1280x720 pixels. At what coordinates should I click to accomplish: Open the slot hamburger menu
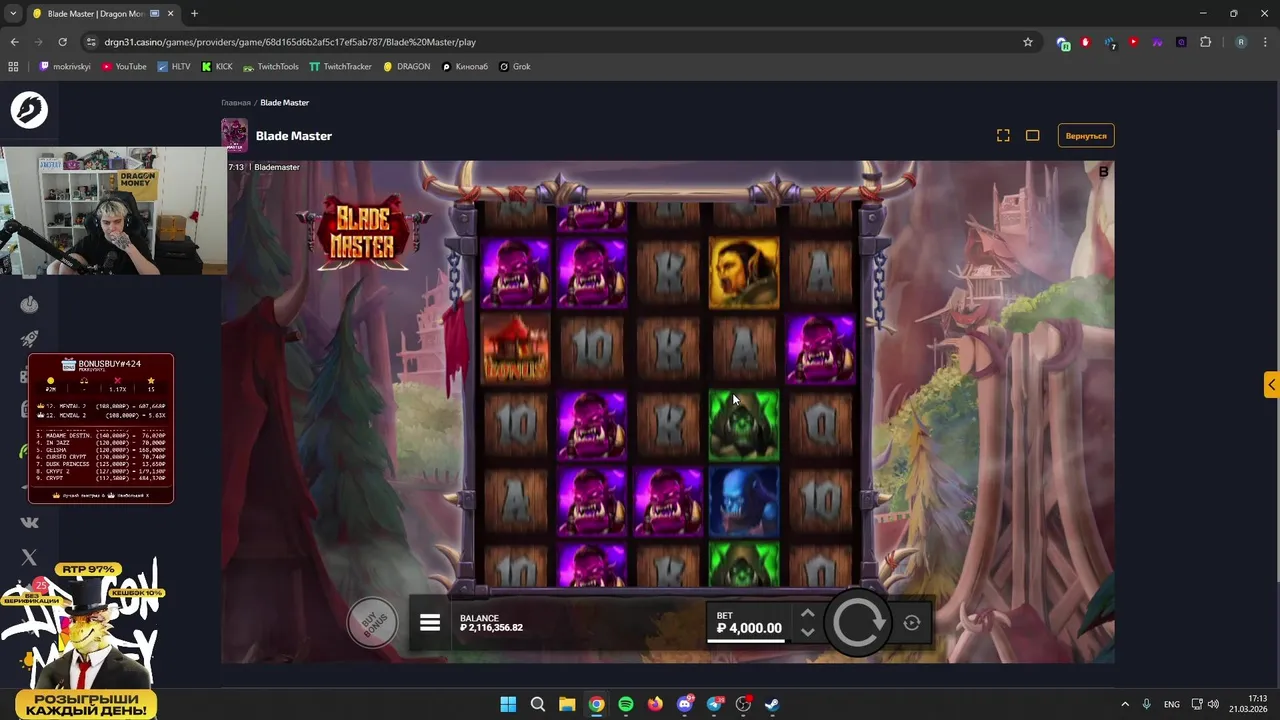tap(430, 623)
